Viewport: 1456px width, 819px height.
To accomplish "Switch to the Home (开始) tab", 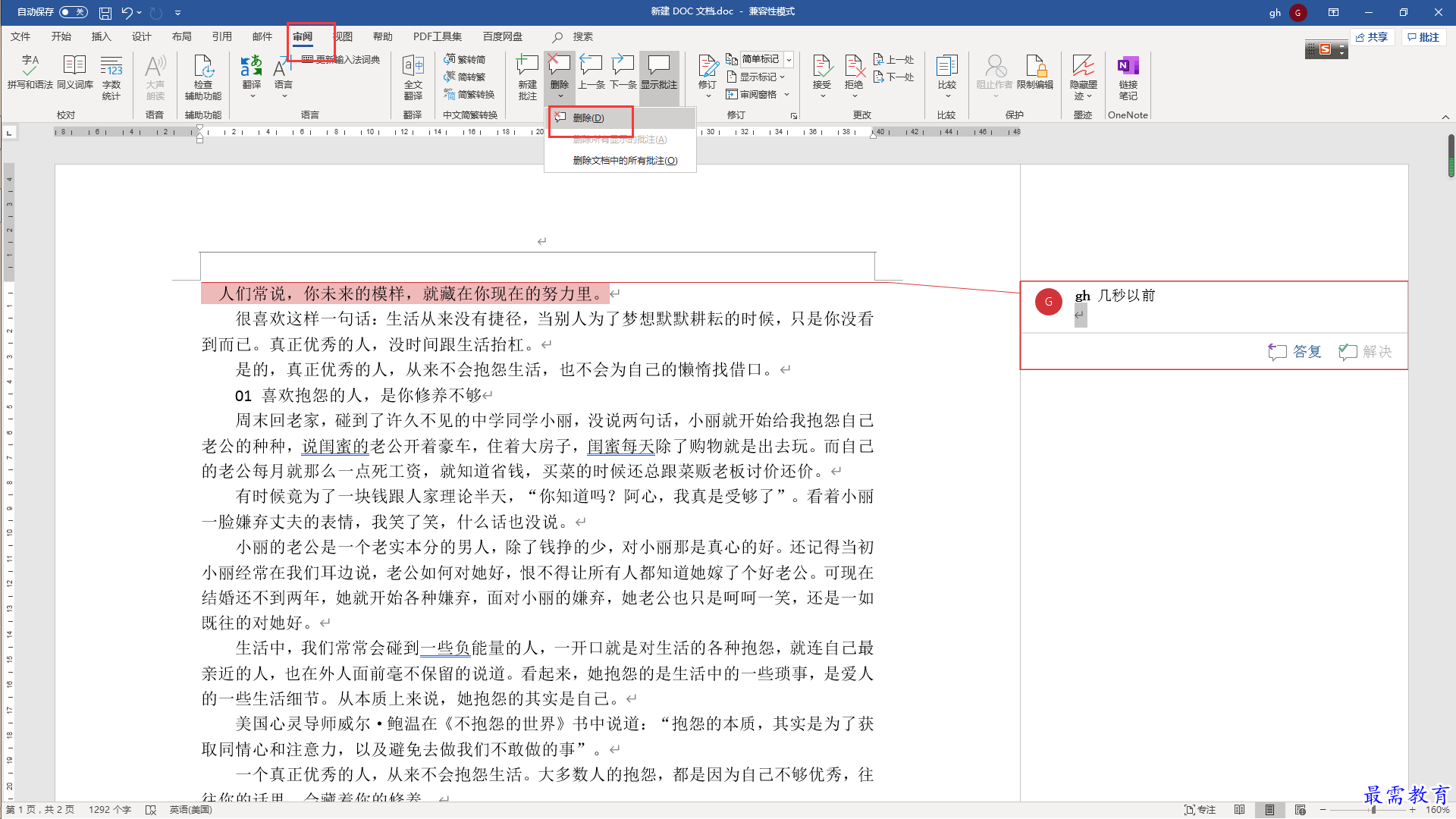I will tap(61, 36).
